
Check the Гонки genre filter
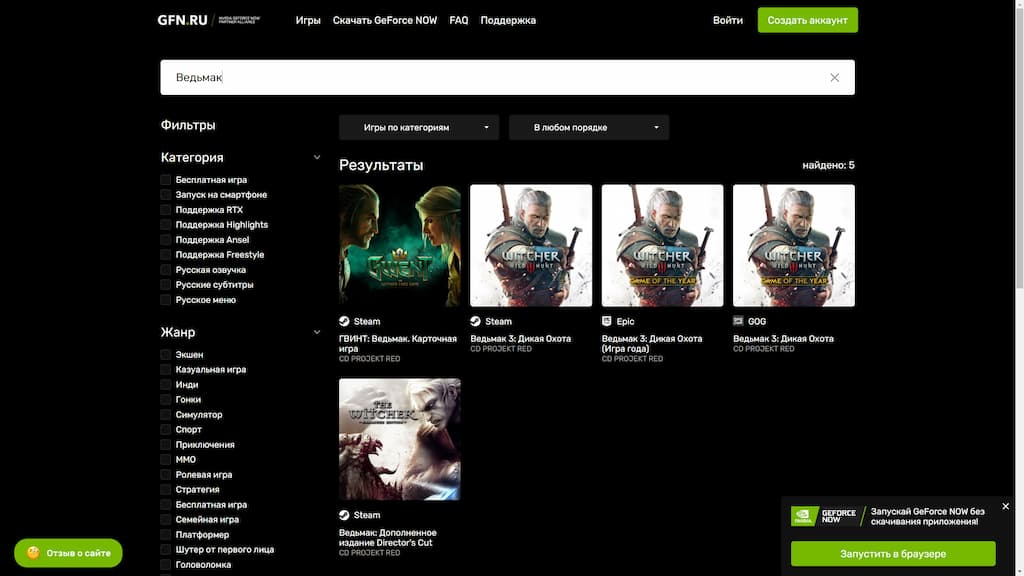click(x=166, y=400)
